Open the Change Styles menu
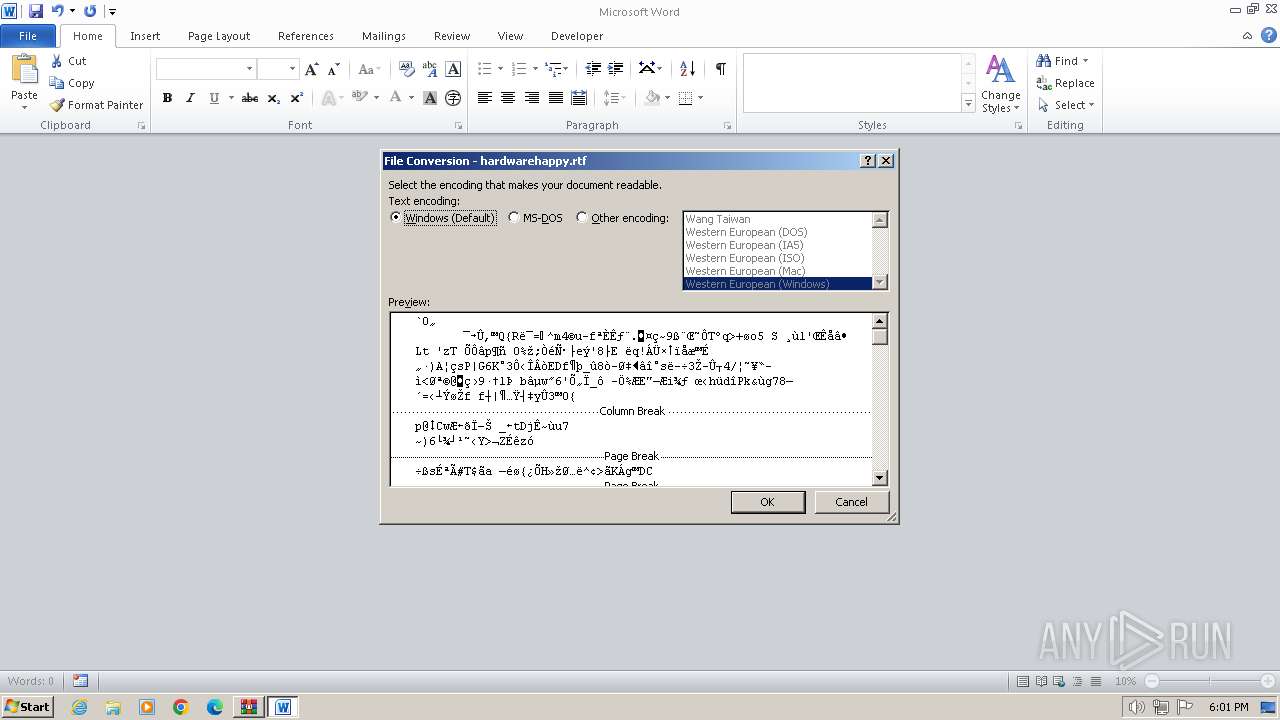Viewport: 1280px width, 720px height. click(1001, 84)
